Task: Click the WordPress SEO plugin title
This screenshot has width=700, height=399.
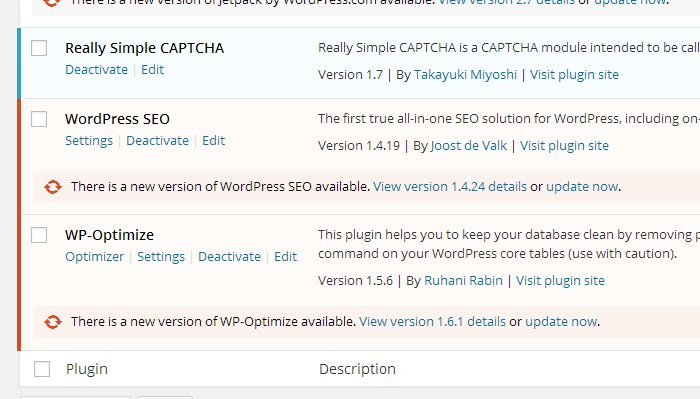Action: (117, 119)
